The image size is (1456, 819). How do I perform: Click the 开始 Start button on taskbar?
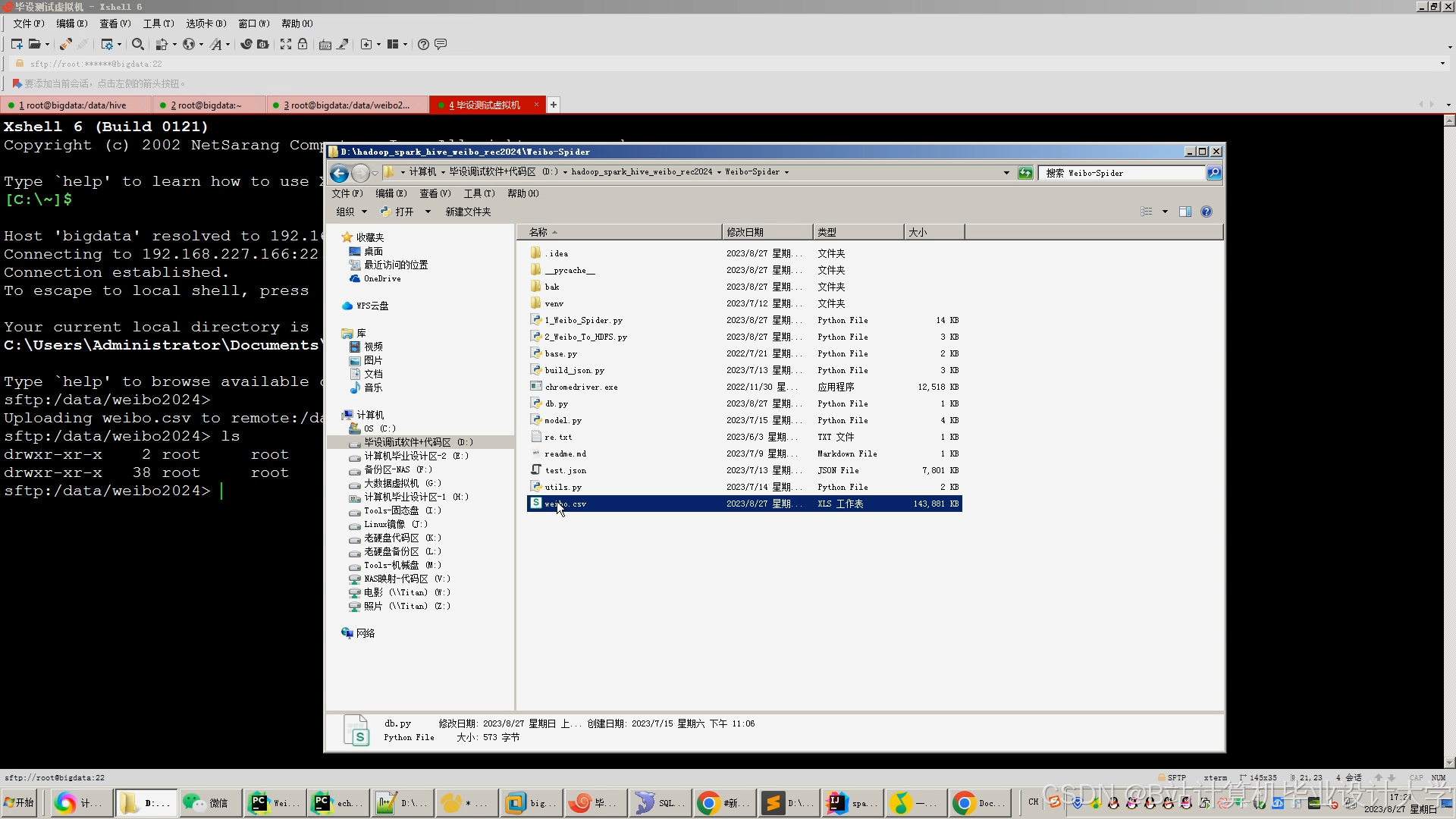pyautogui.click(x=20, y=802)
